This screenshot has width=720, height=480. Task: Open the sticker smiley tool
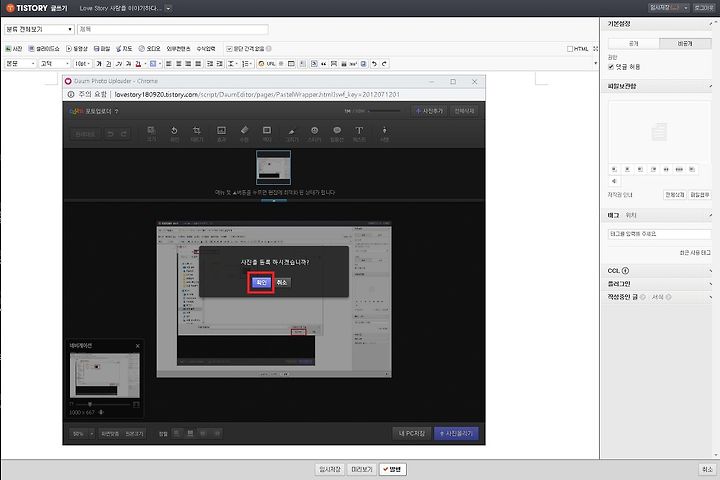coord(315,134)
